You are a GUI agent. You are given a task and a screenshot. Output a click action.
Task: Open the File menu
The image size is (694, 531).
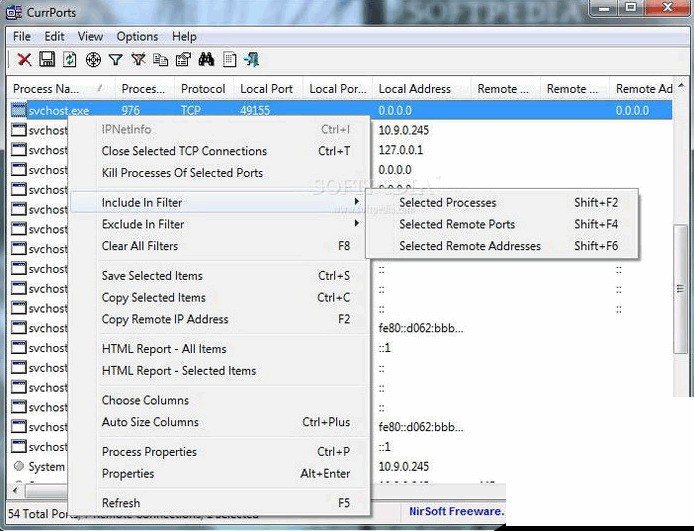(x=22, y=36)
